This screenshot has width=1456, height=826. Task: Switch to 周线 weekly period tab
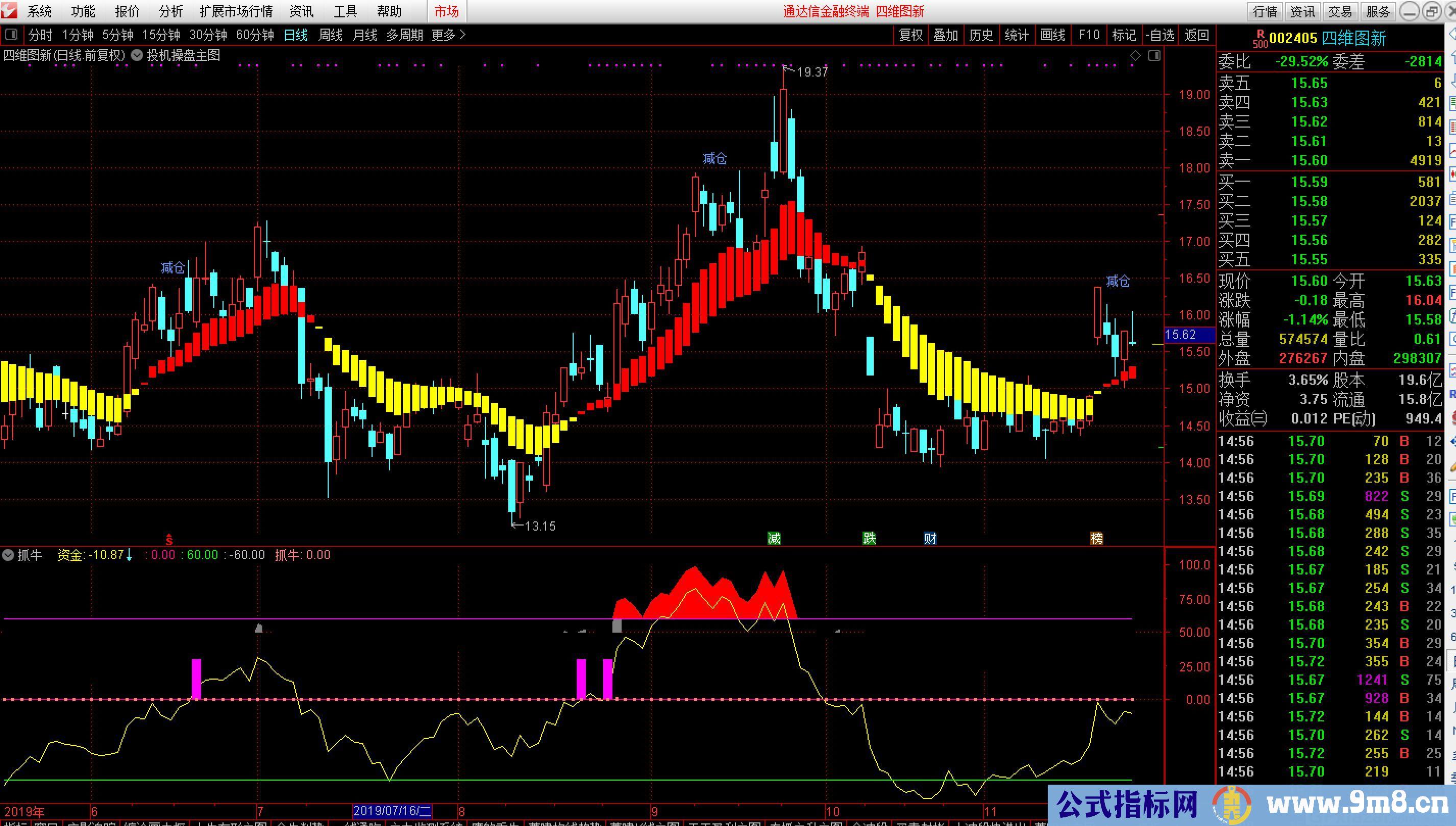(330, 35)
